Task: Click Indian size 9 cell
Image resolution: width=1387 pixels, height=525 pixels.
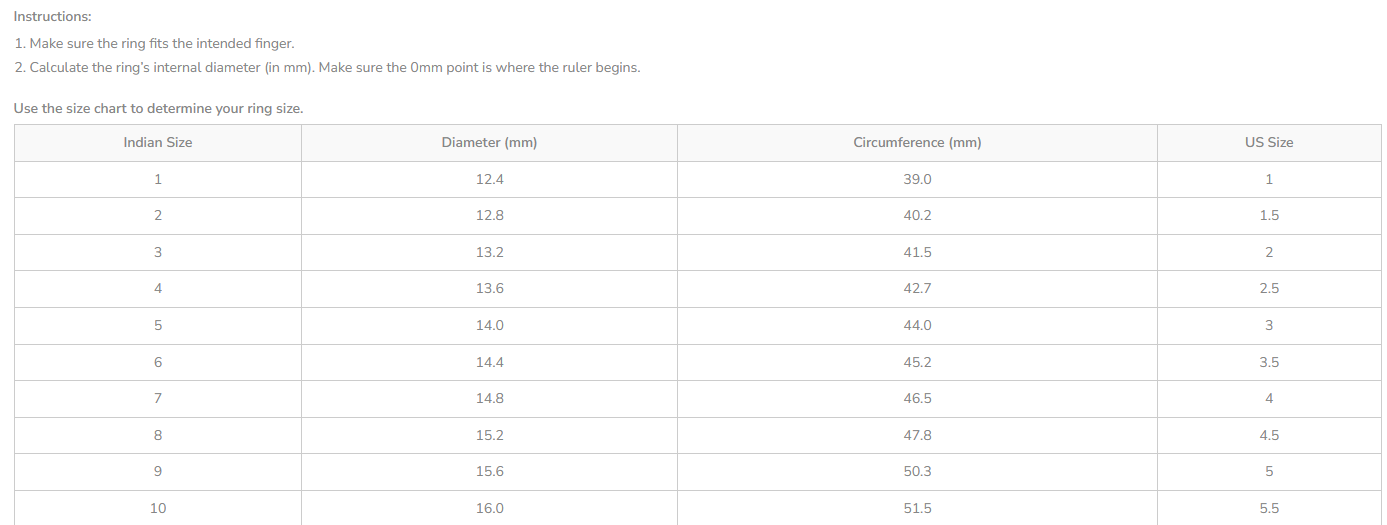Action: pyautogui.click(x=158, y=472)
